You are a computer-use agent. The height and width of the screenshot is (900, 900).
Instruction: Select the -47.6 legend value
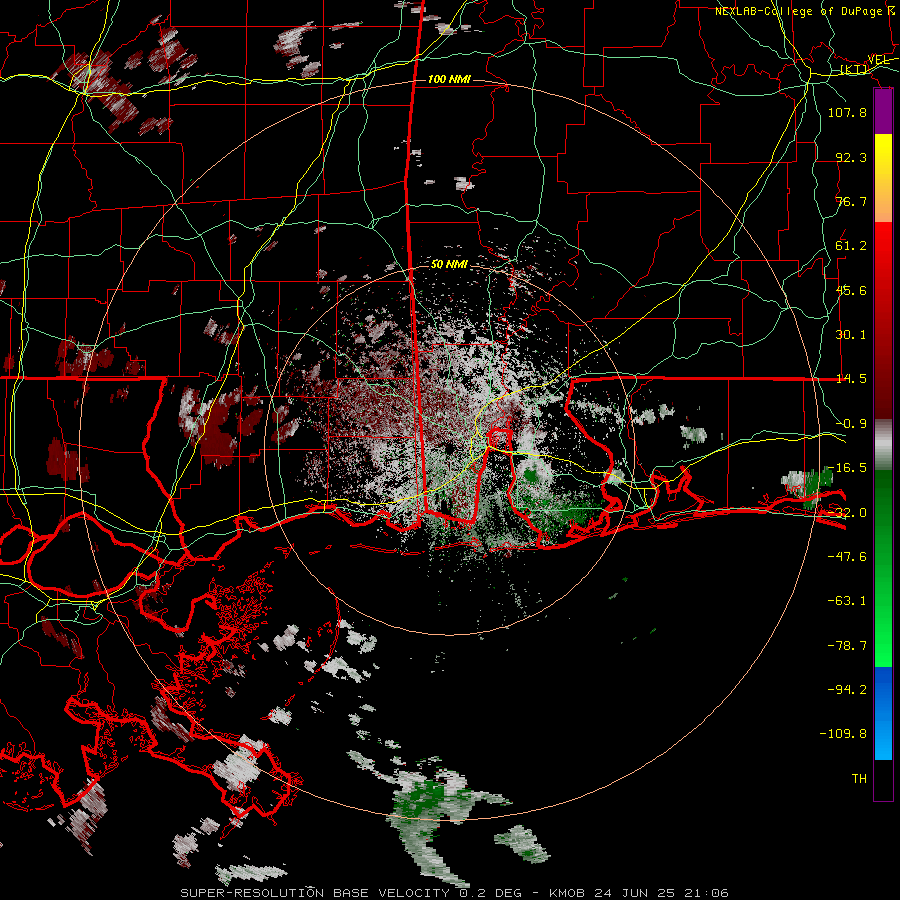coord(847,557)
